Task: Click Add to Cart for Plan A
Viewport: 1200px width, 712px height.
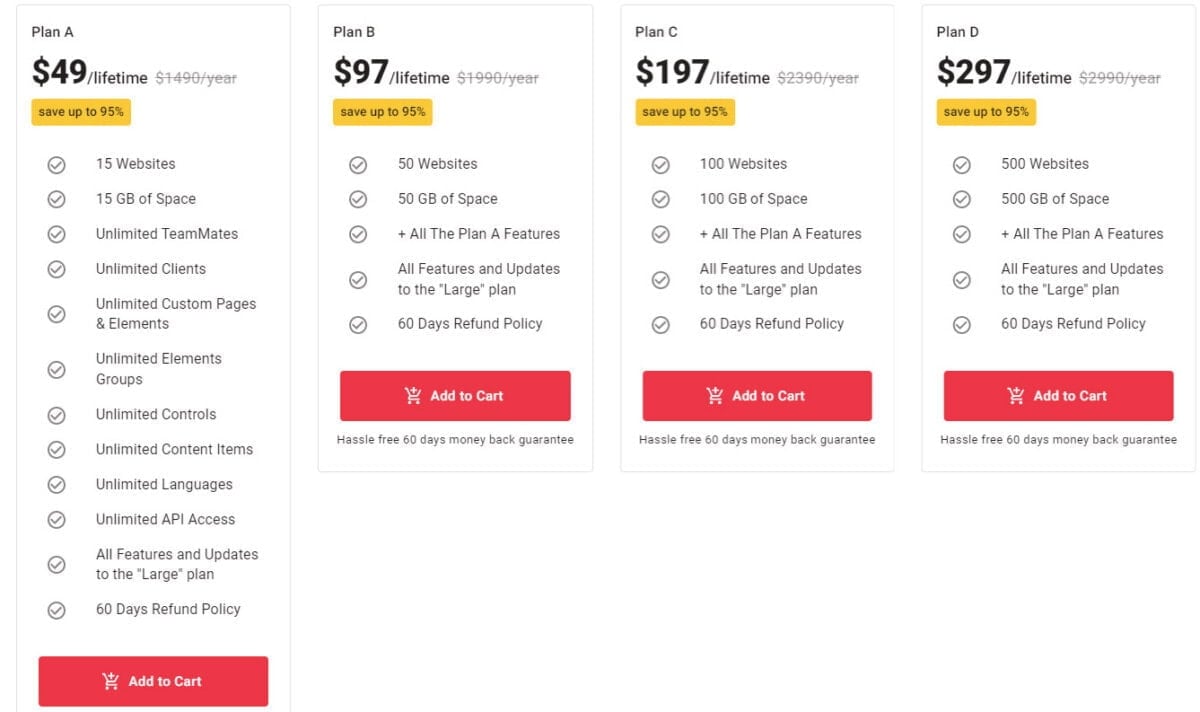Action: 152,681
